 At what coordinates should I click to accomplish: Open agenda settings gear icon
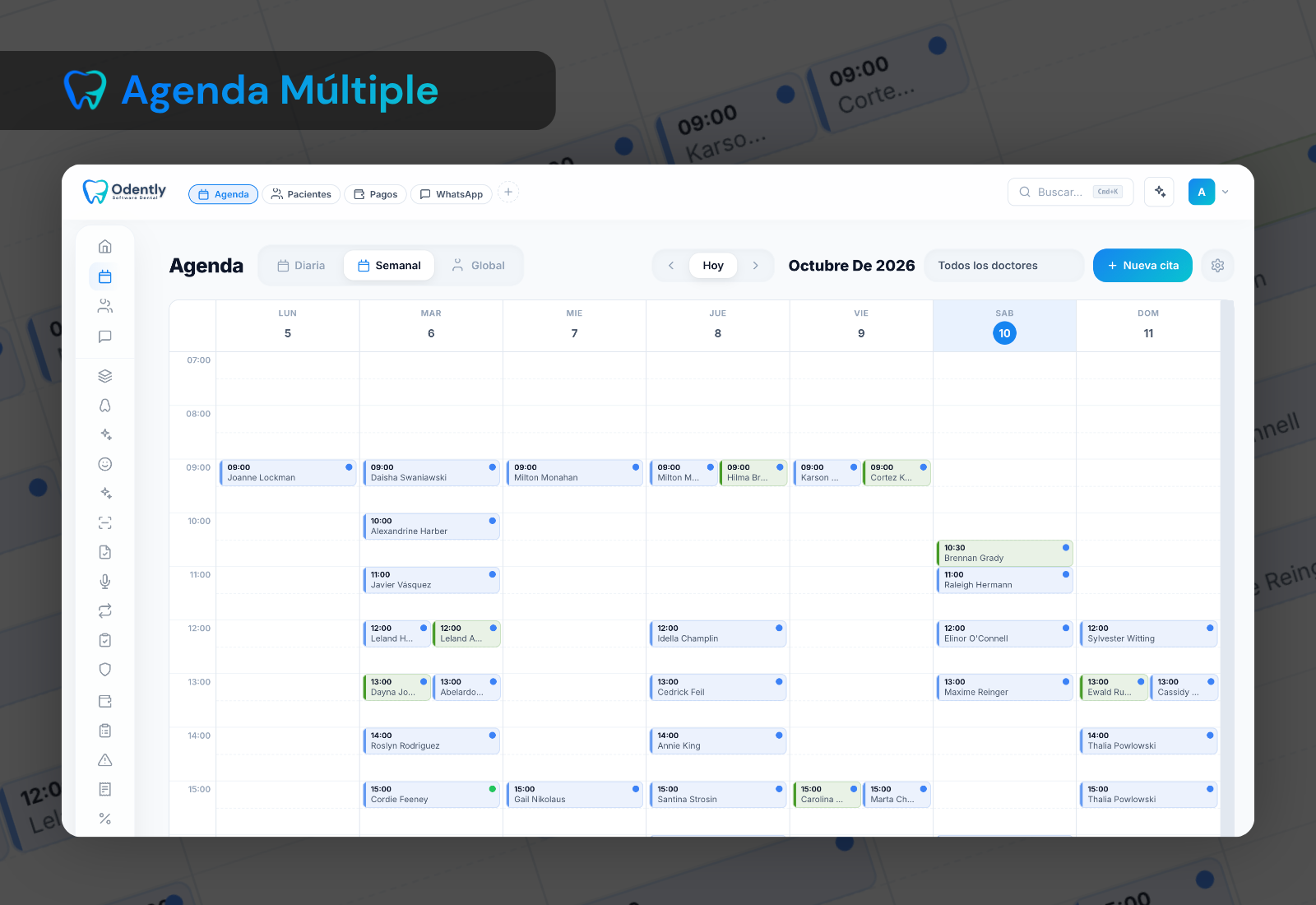tap(1218, 266)
